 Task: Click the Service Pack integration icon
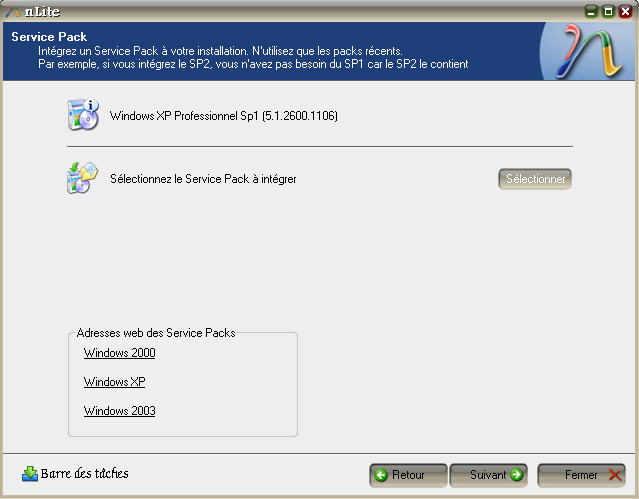point(82,178)
